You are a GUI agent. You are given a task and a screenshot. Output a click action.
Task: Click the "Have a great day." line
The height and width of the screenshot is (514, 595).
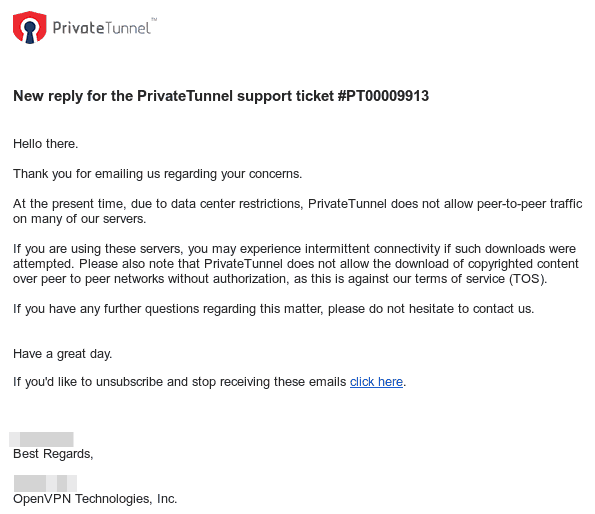tap(63, 354)
